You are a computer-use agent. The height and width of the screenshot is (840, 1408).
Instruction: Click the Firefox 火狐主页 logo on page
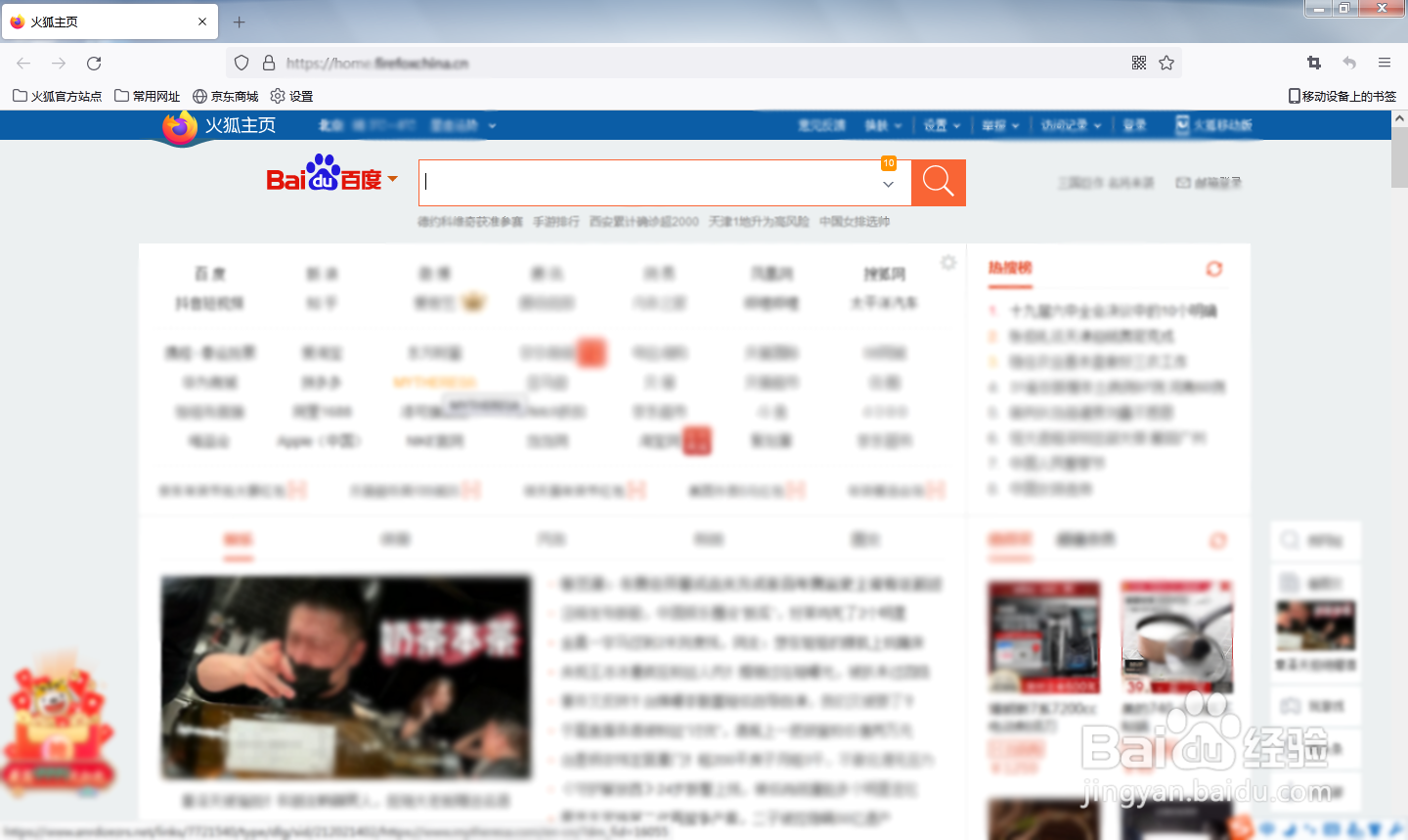220,126
